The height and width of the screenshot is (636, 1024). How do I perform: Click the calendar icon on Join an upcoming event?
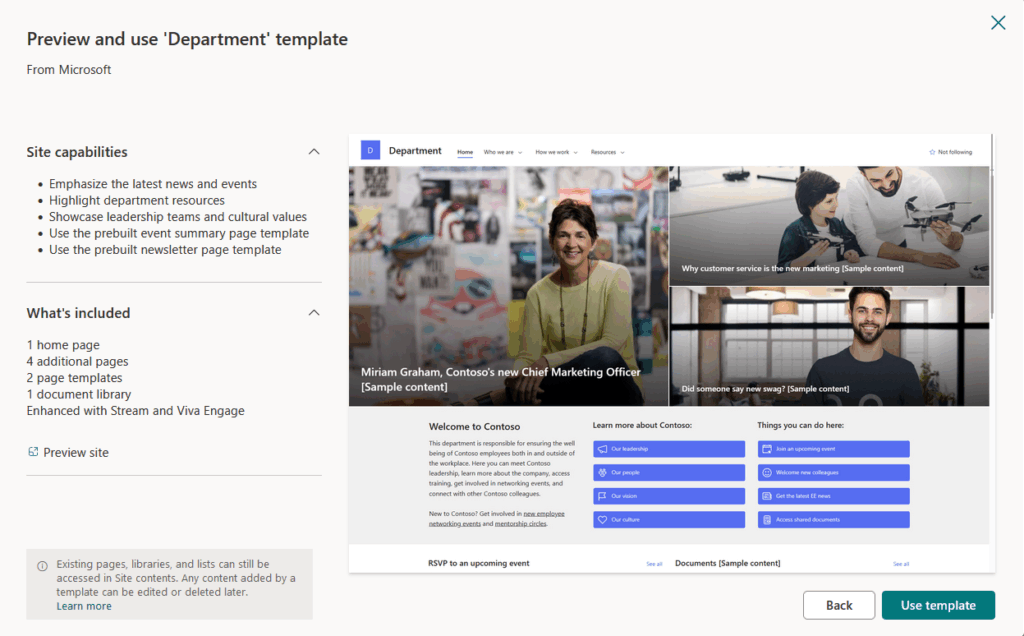(x=767, y=449)
